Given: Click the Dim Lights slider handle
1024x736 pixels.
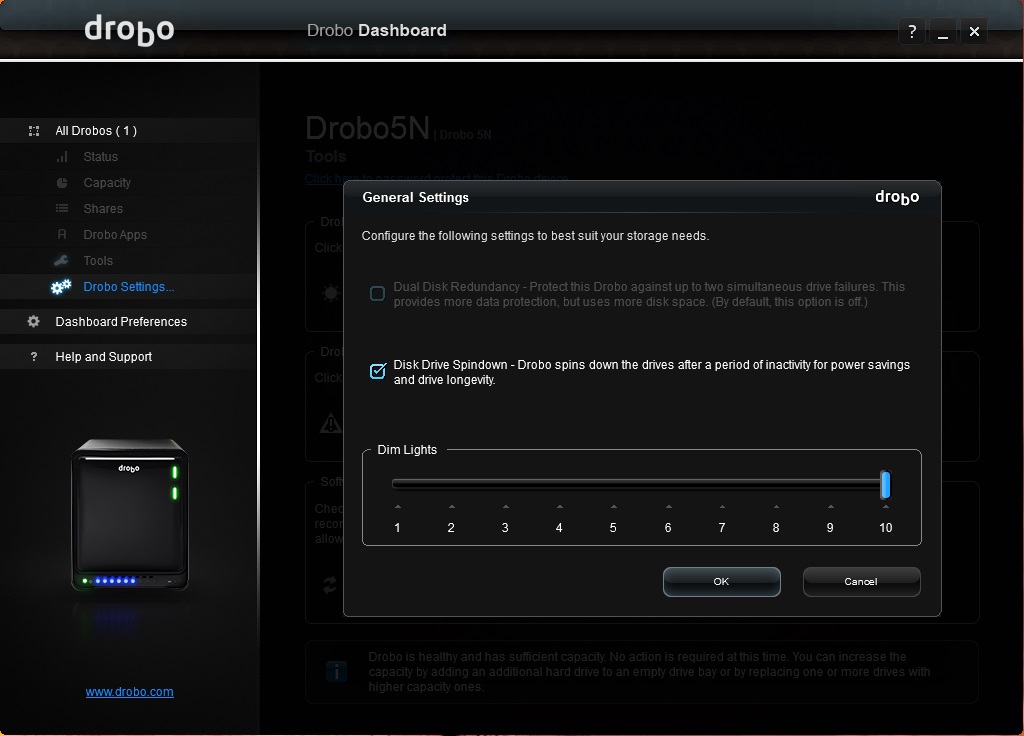Looking at the screenshot, I should [x=885, y=485].
